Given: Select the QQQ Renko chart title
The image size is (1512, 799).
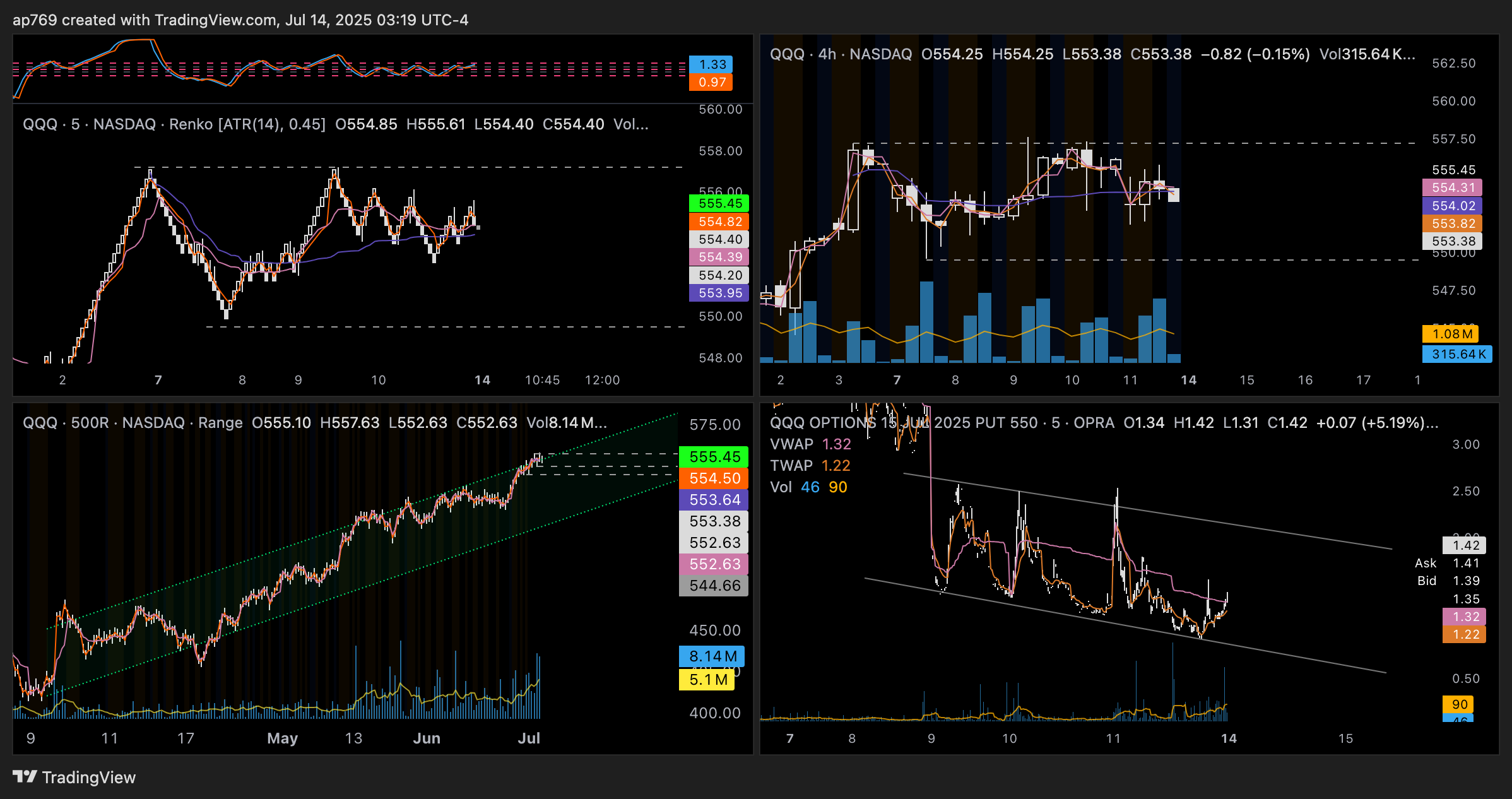Looking at the screenshot, I should (174, 124).
